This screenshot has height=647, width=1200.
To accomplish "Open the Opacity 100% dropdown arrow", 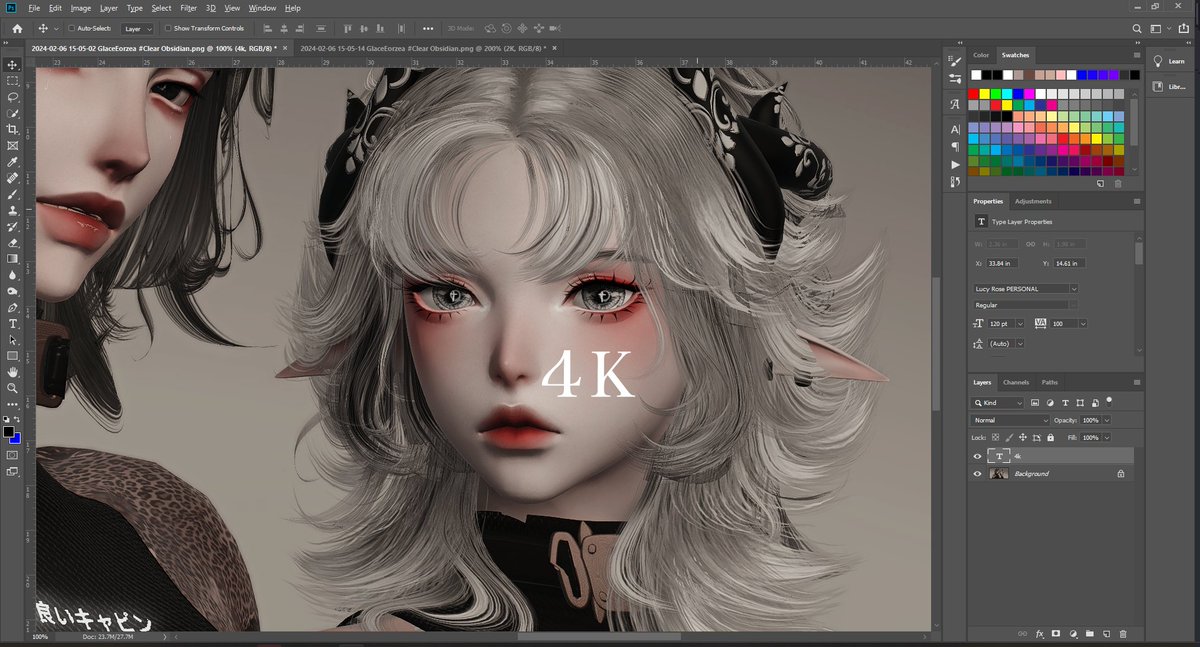I will click(1106, 421).
